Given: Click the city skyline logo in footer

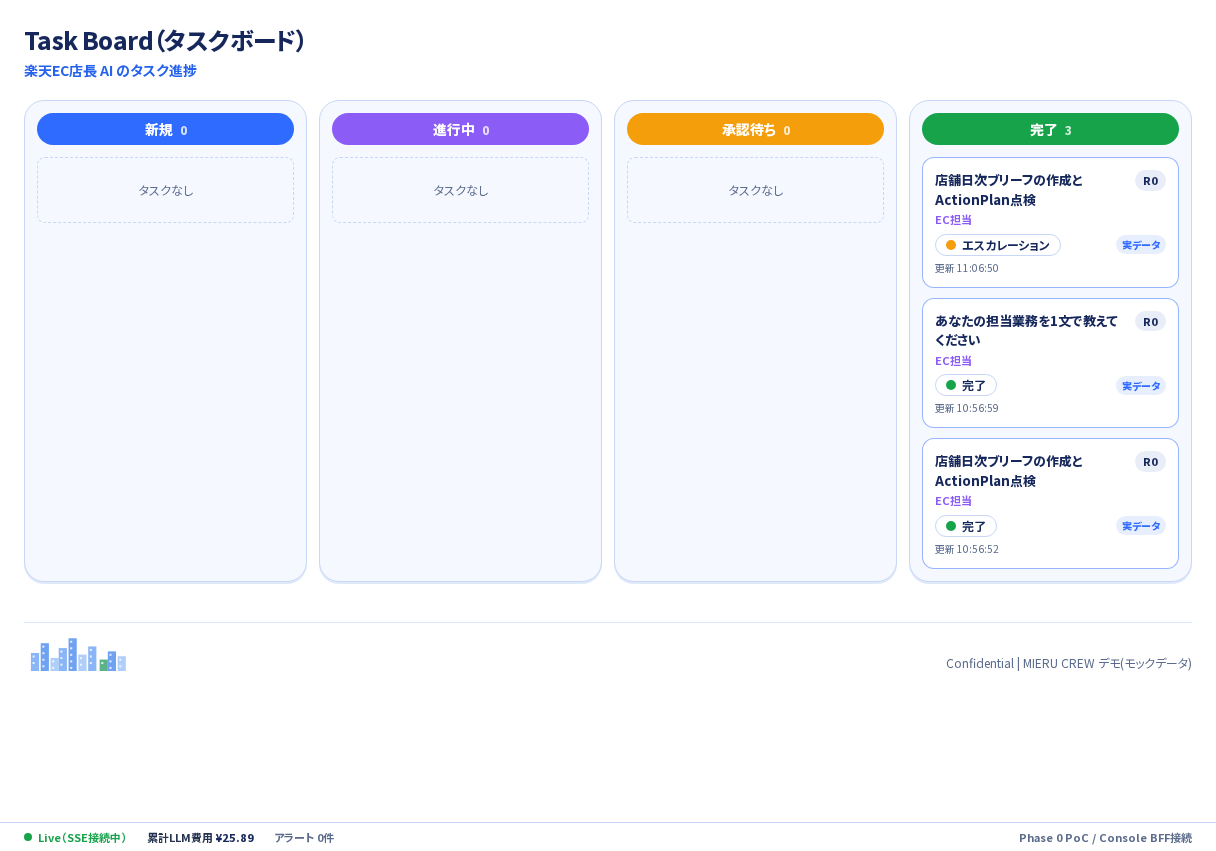Looking at the screenshot, I should tap(78, 655).
